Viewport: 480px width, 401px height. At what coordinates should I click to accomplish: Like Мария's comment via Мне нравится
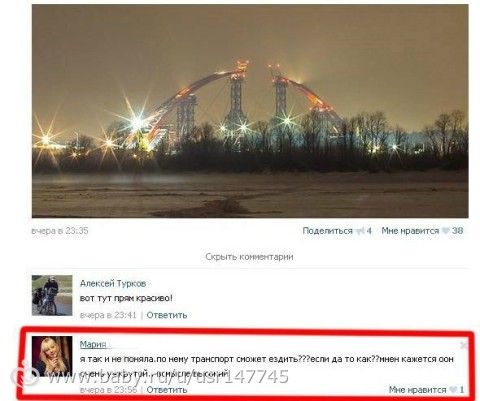point(417,390)
